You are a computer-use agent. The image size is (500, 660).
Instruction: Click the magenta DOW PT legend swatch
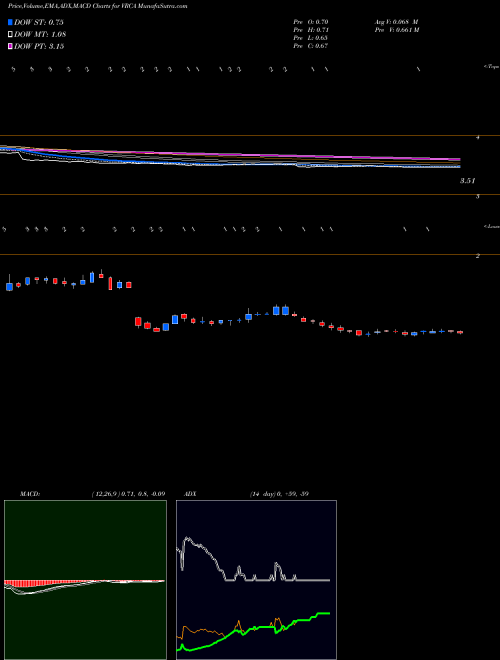point(10,46)
